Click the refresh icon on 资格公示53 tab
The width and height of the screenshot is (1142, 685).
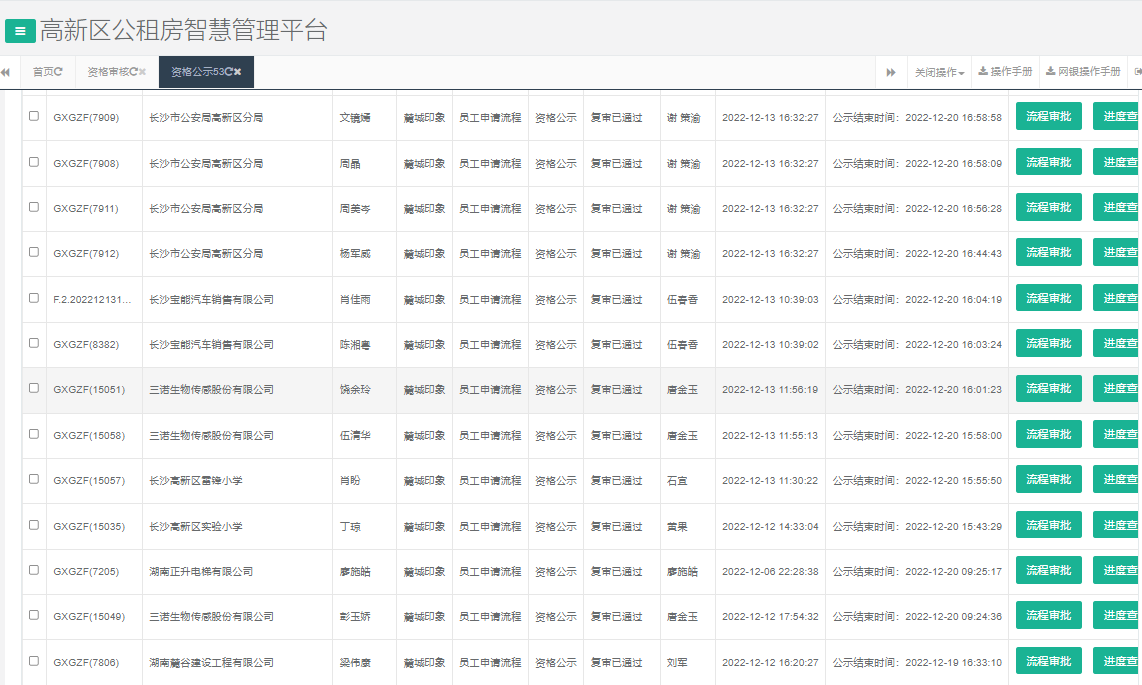[230, 71]
